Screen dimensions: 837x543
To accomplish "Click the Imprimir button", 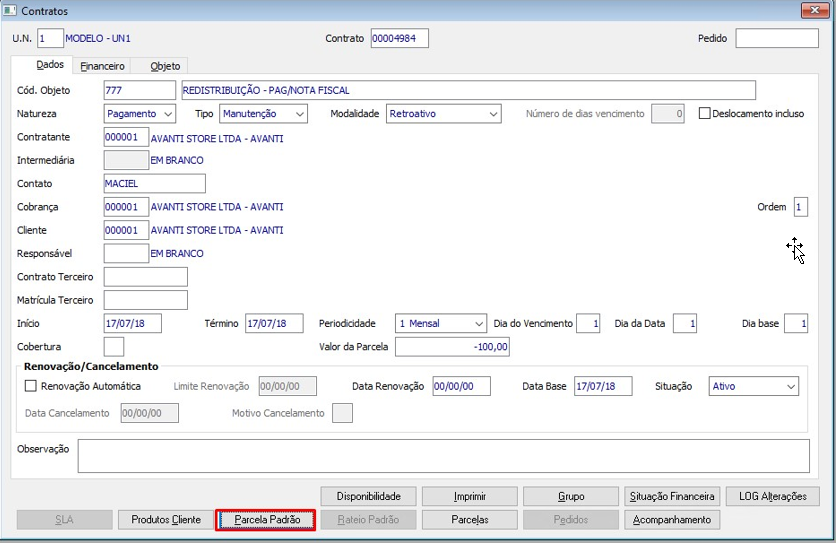I will click(470, 496).
